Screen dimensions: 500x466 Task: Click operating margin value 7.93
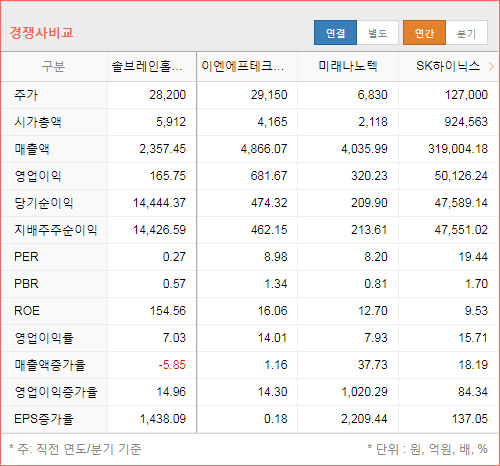point(376,338)
